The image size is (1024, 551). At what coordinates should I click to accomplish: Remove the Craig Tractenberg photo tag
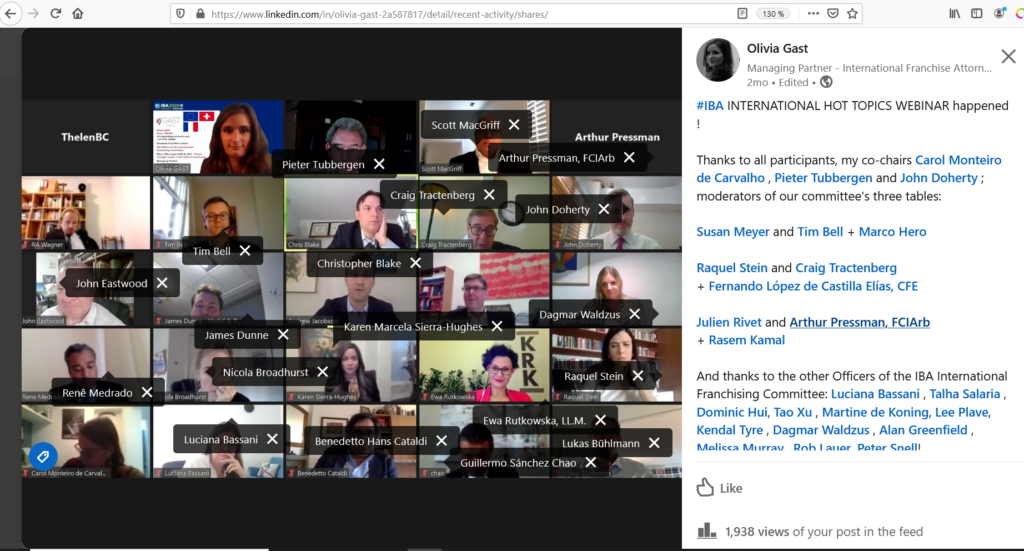click(x=489, y=195)
